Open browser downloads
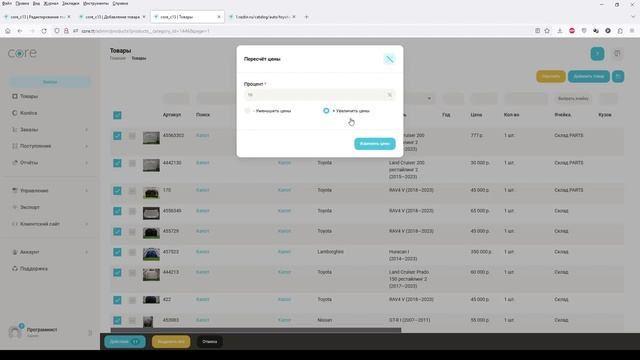This screenshot has height=360, width=640. tap(560, 31)
